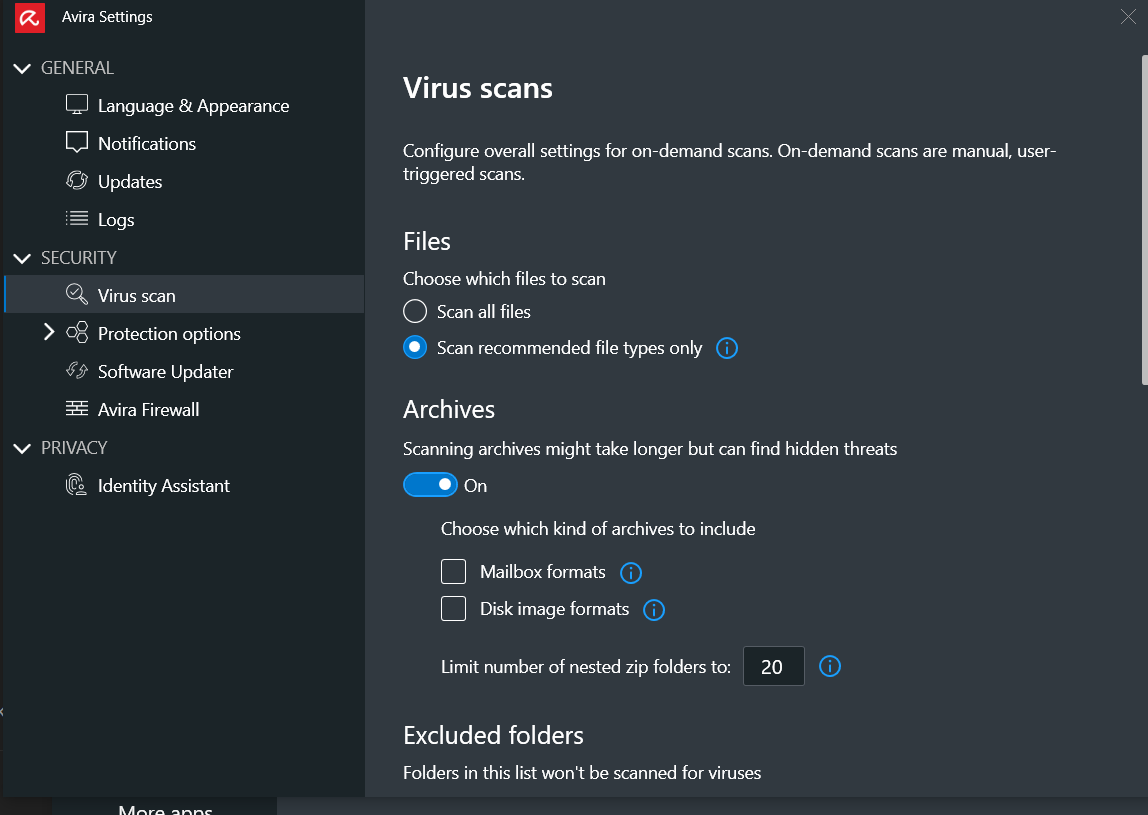Click the nested zip folders limit field

click(773, 667)
